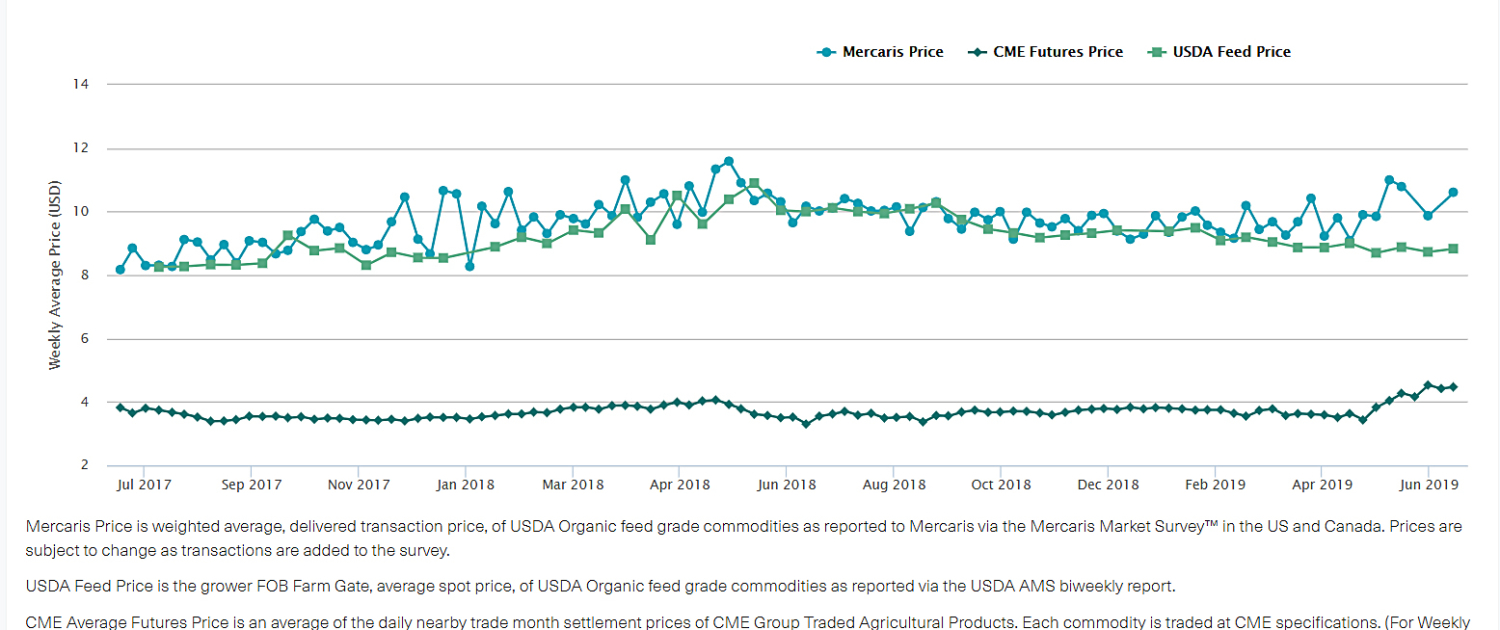Screen dimensions: 1500x630
Task: Select the highest Mercaris Price data point
Action: (728, 161)
